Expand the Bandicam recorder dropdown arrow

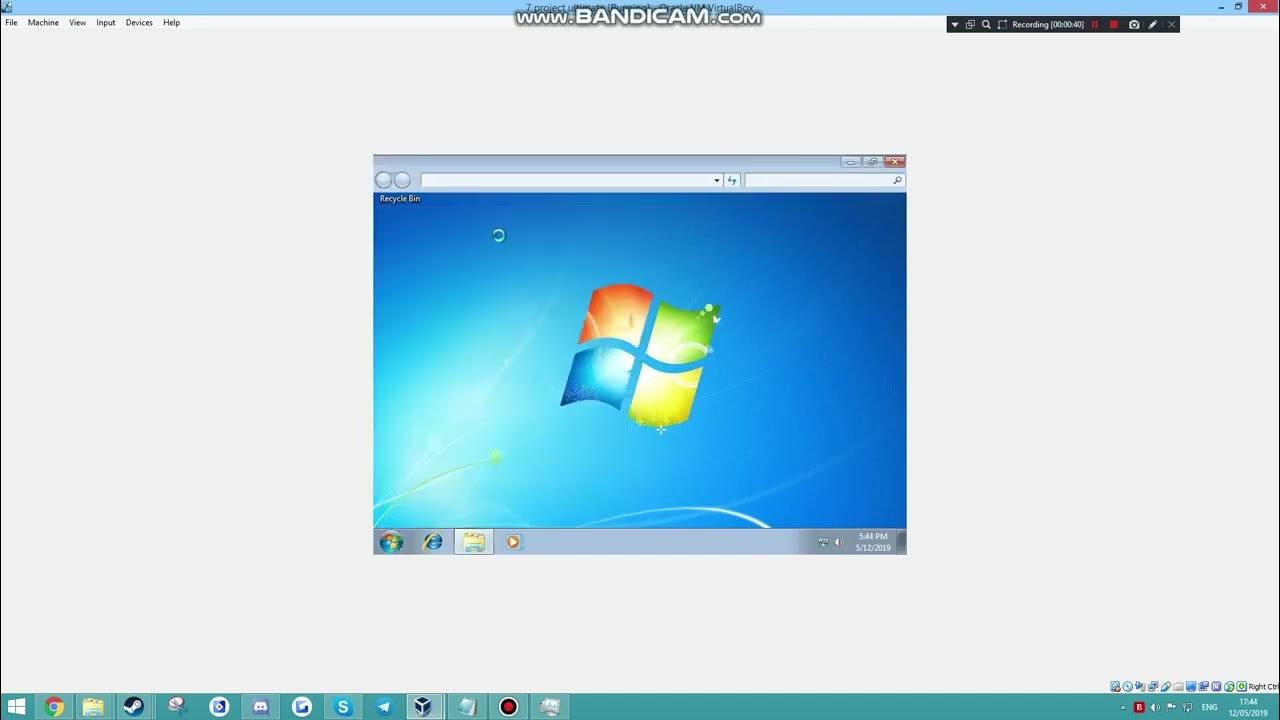tap(955, 24)
